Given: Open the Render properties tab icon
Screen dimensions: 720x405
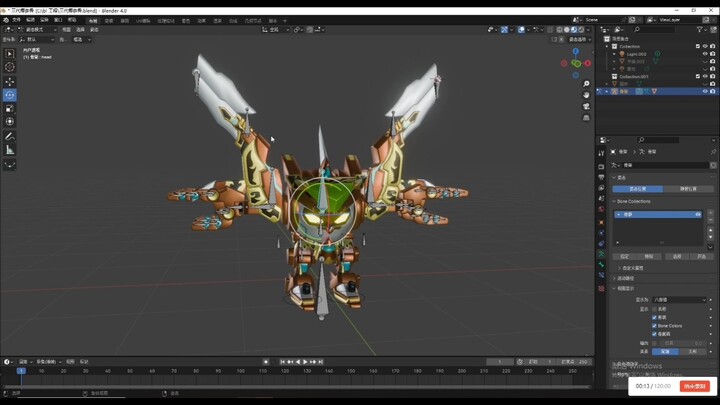Looking at the screenshot, I should pos(602,166).
